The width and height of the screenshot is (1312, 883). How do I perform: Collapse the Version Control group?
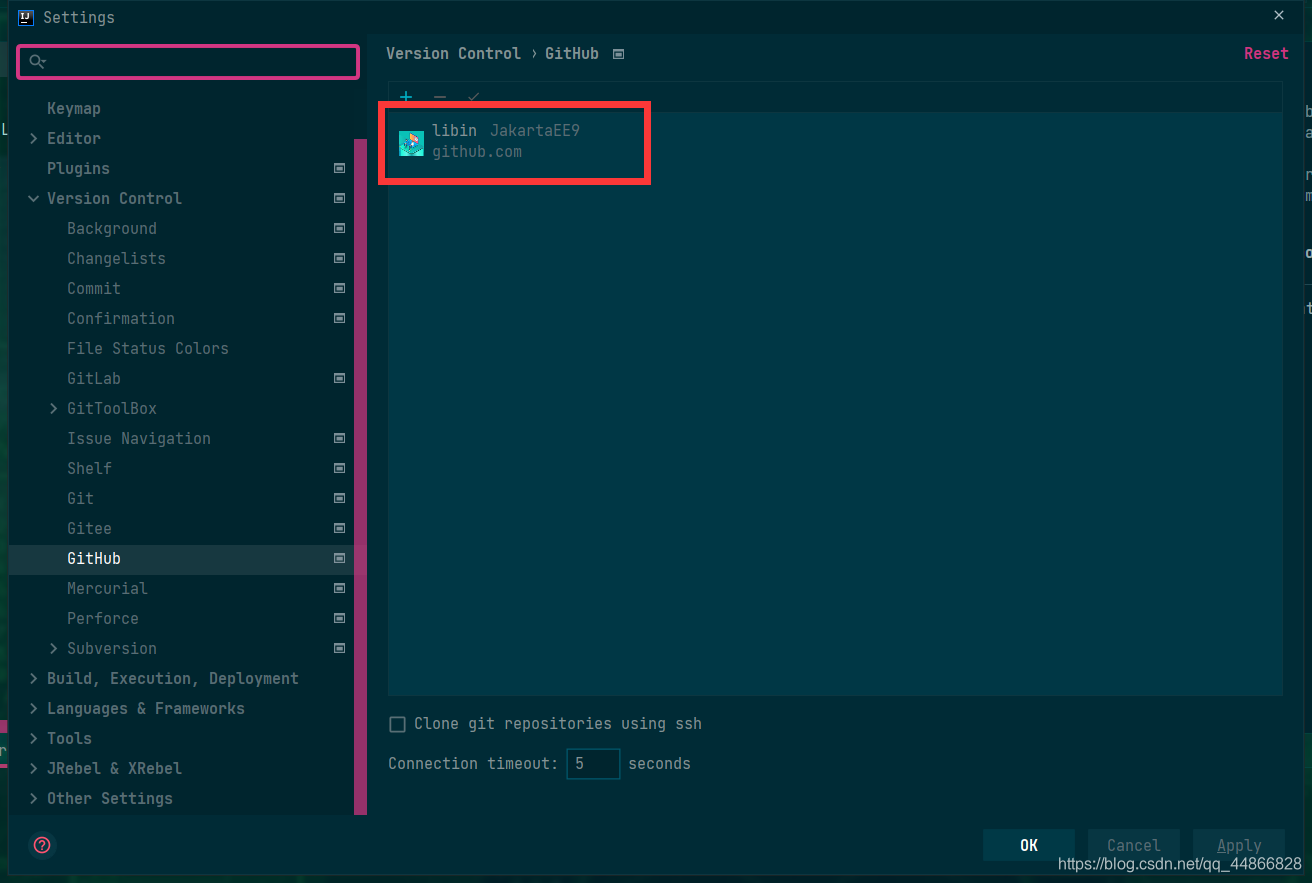click(34, 198)
